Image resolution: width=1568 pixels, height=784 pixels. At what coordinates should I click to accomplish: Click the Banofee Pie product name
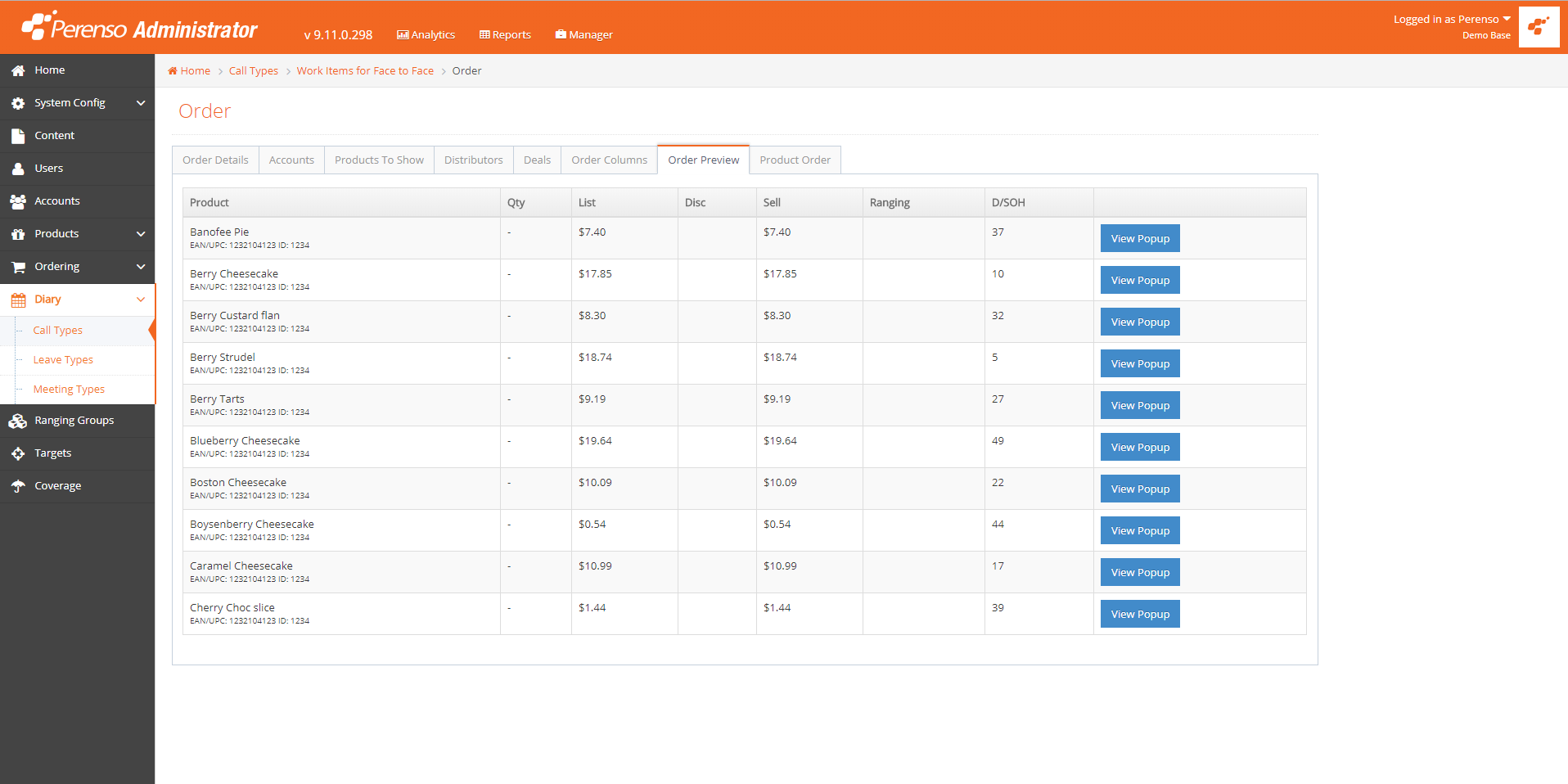(x=219, y=232)
